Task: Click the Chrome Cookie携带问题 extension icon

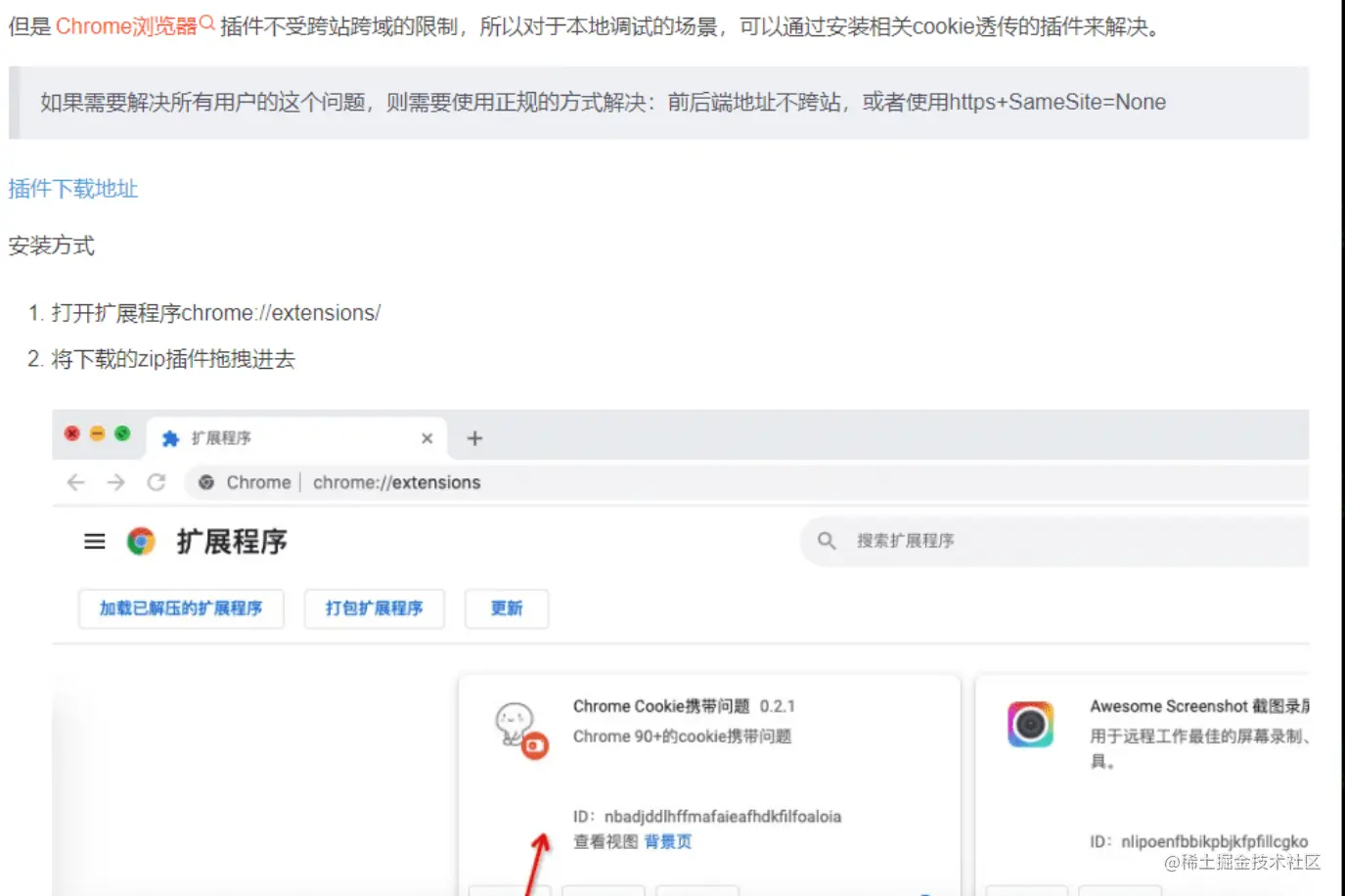Action: coord(520,731)
